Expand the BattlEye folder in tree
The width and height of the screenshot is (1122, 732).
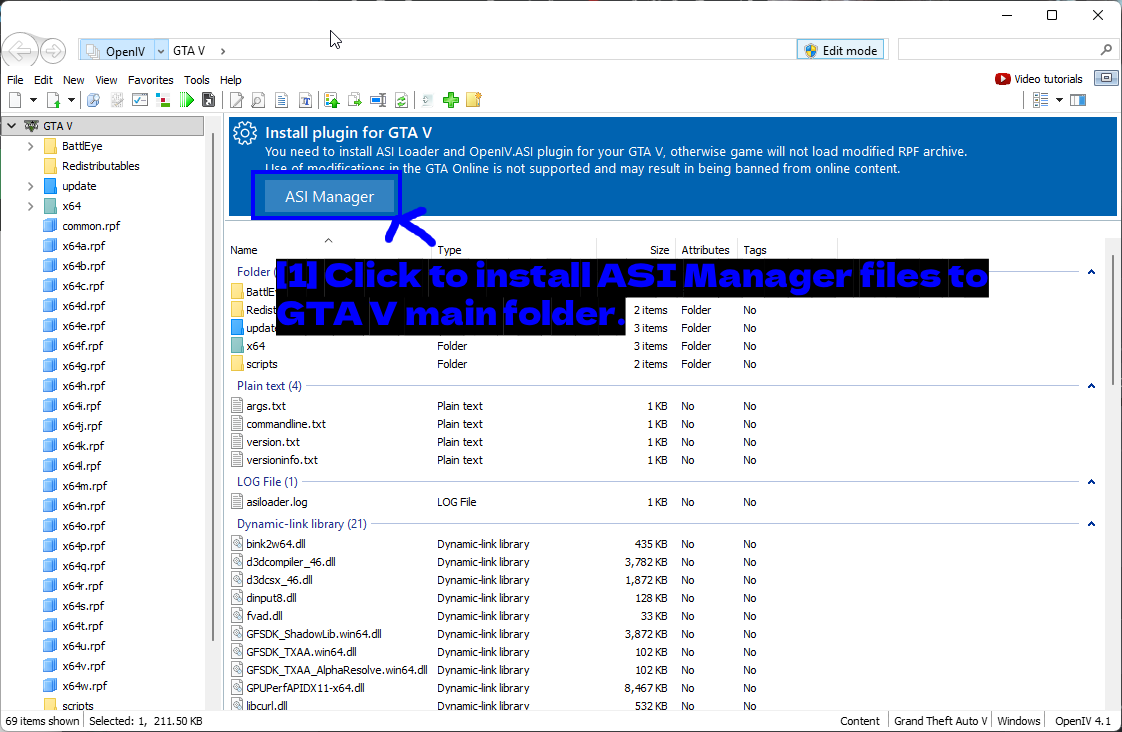pyautogui.click(x=30, y=146)
